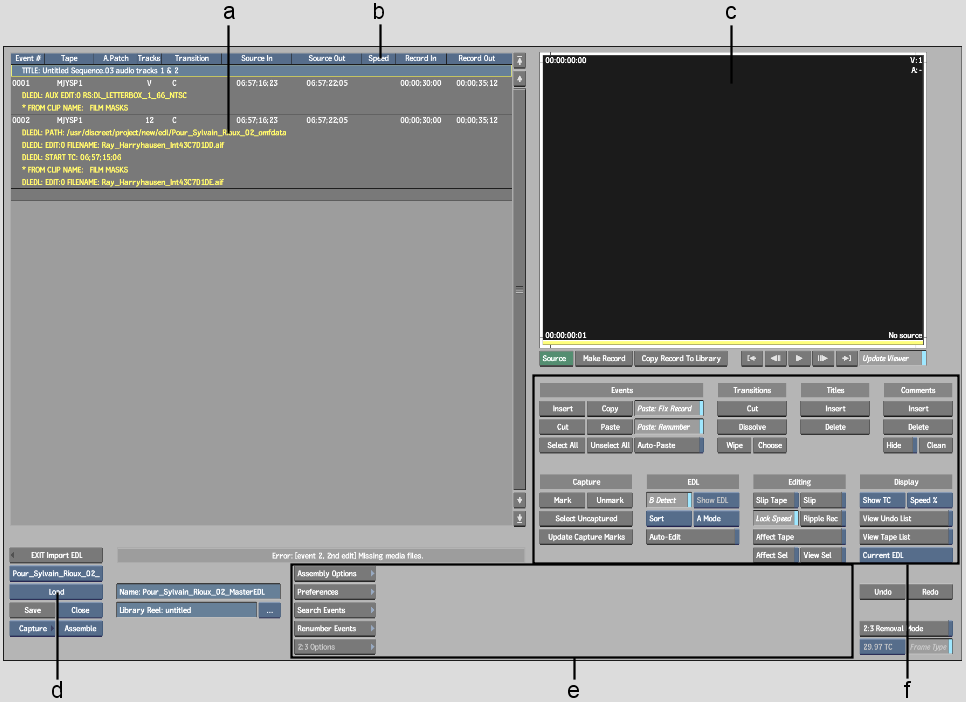Step back one frame in the viewer
Viewport: 966px width, 702px height.
(x=776, y=358)
